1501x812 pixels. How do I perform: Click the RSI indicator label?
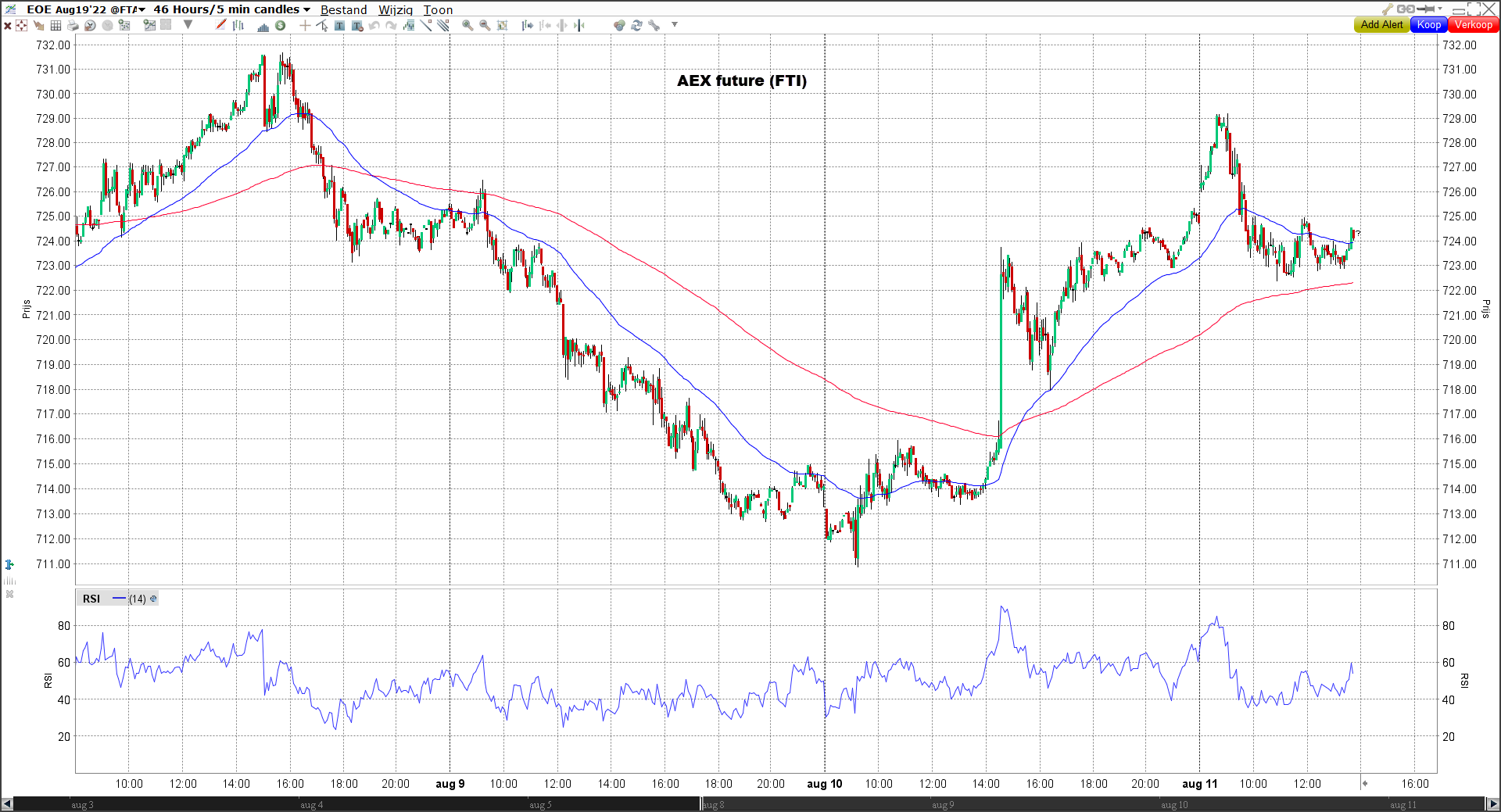pos(91,599)
